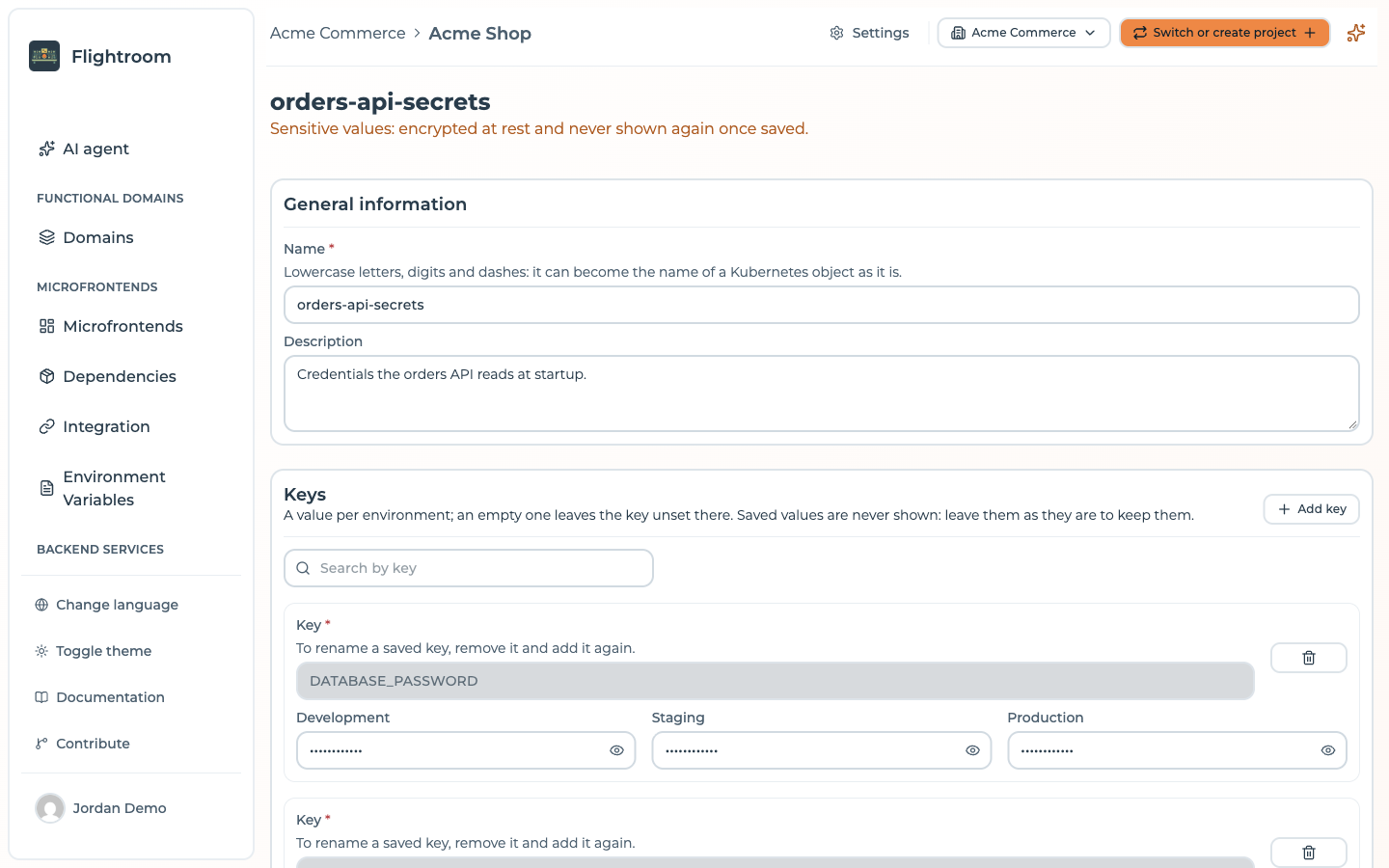Click the Add key button
This screenshot has height=868, width=1389.
[x=1312, y=509]
